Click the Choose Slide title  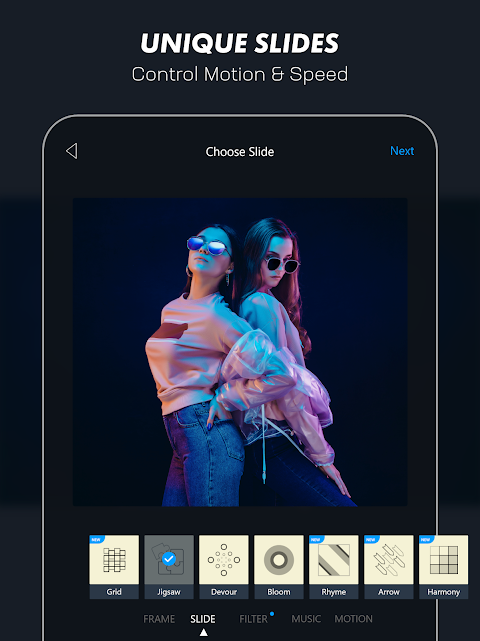[240, 152]
